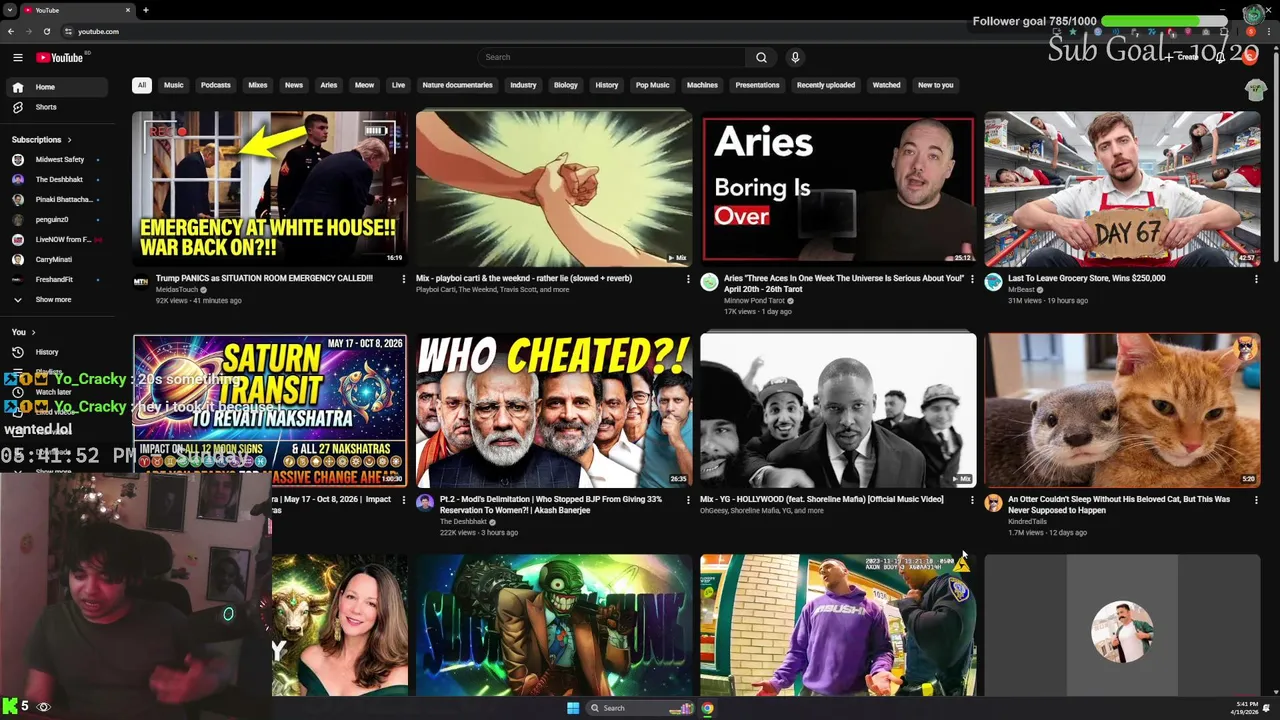Open Day 67 MrBeast thumbnail

1122,189
